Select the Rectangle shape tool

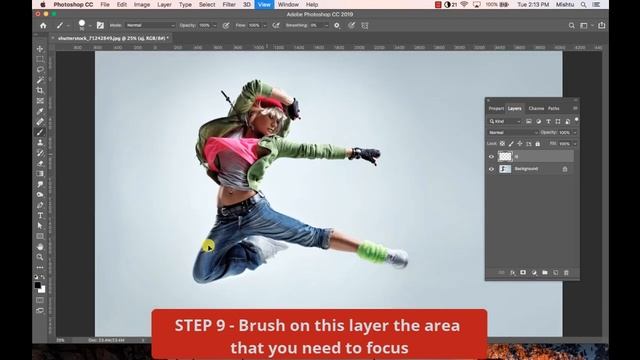coord(40,236)
